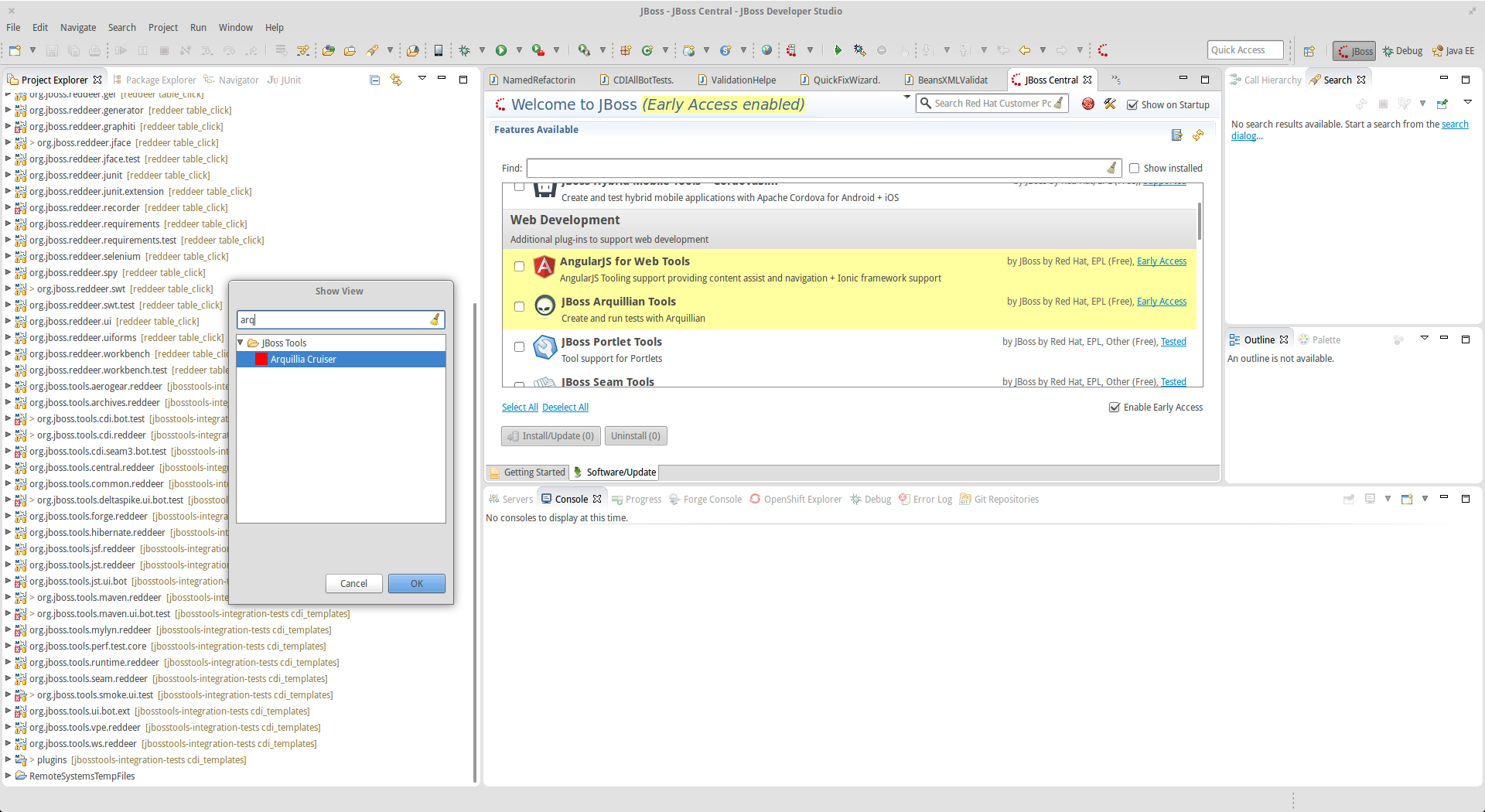1485x812 pixels.
Task: Click the JBoss Arquillian Tools icon
Action: (x=544, y=307)
